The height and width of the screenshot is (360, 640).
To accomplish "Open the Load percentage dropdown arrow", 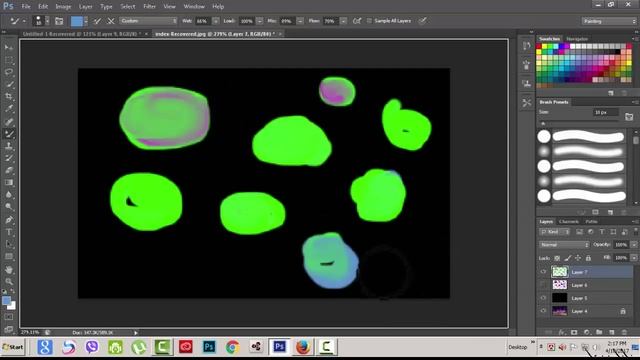I will (260, 21).
